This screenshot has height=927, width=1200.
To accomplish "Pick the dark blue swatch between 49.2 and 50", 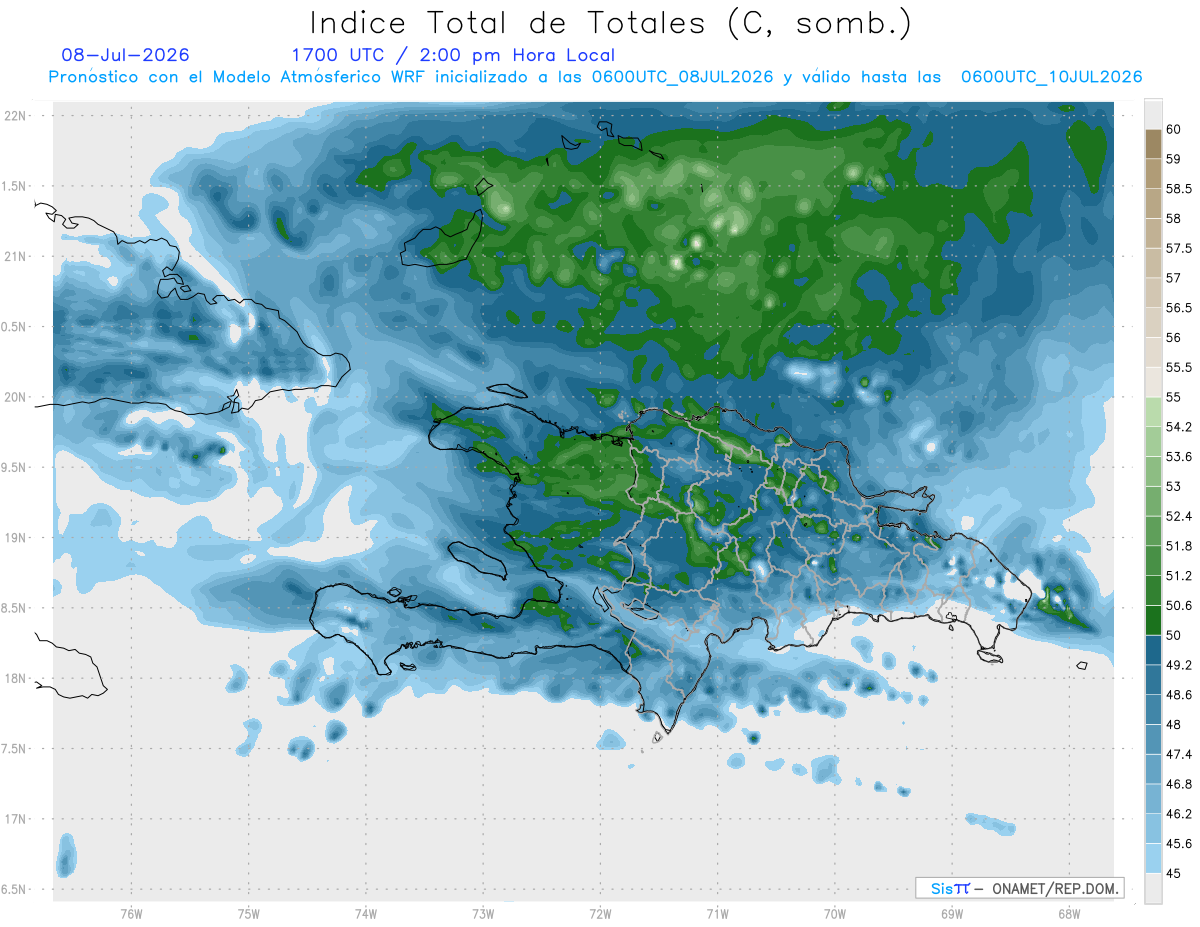I will point(1153,651).
